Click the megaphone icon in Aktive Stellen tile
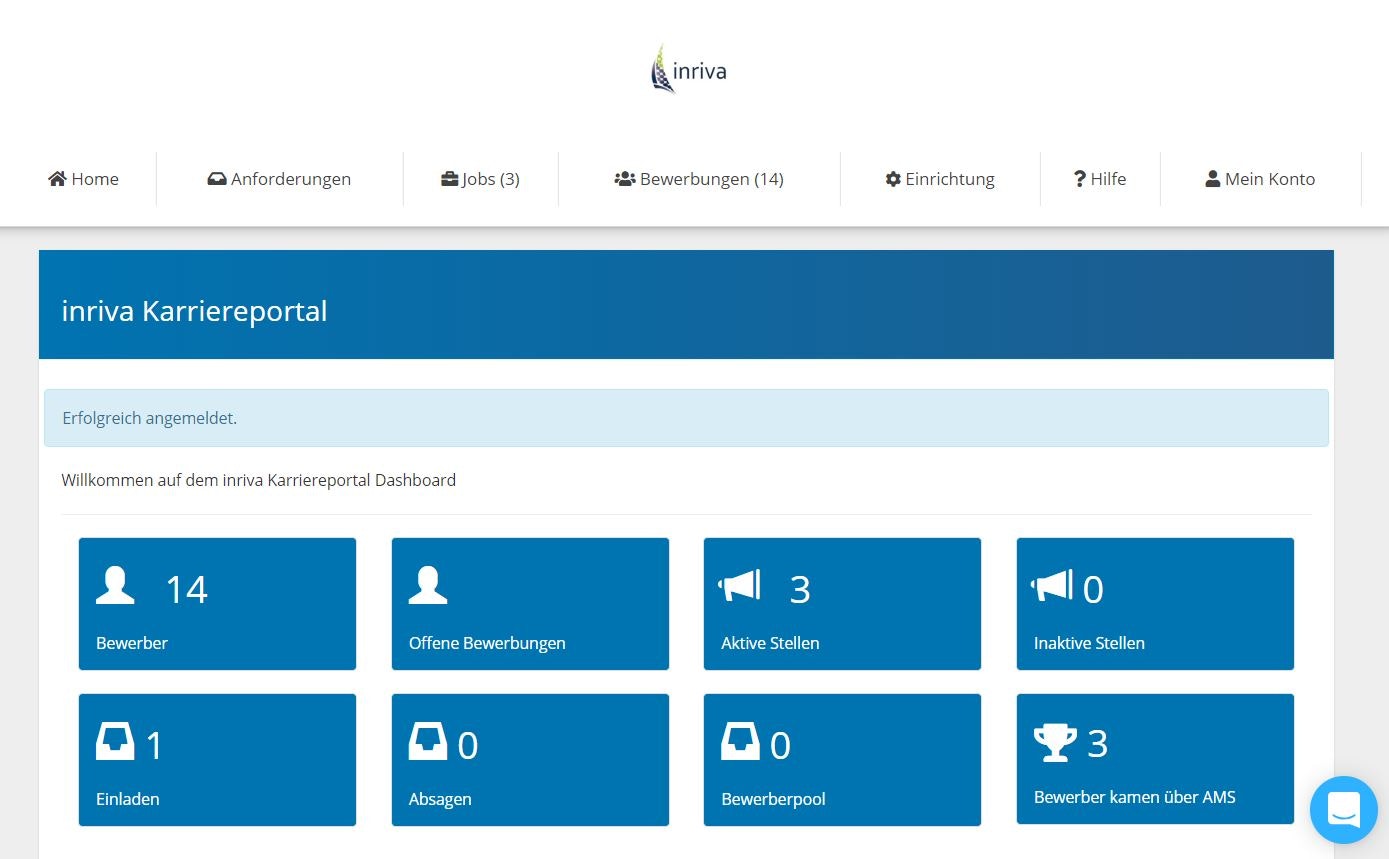The height and width of the screenshot is (859, 1389). 740,586
